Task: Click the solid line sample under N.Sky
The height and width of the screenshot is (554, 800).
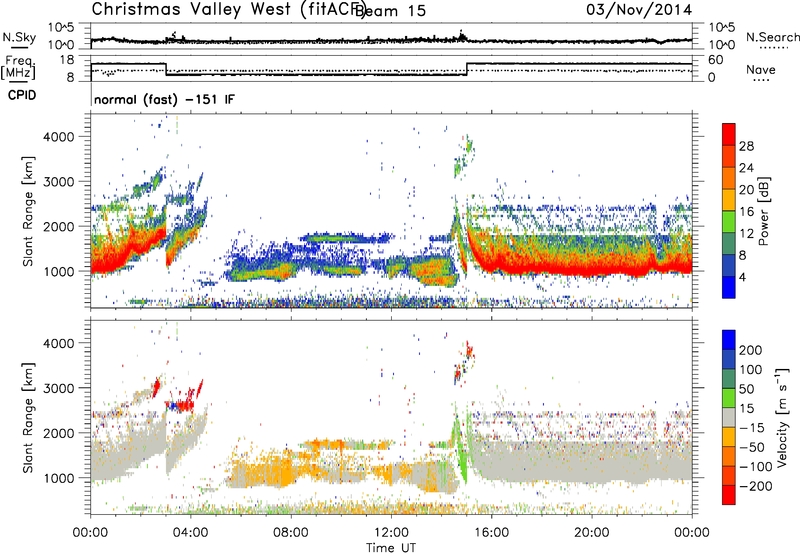Action: click(19, 47)
